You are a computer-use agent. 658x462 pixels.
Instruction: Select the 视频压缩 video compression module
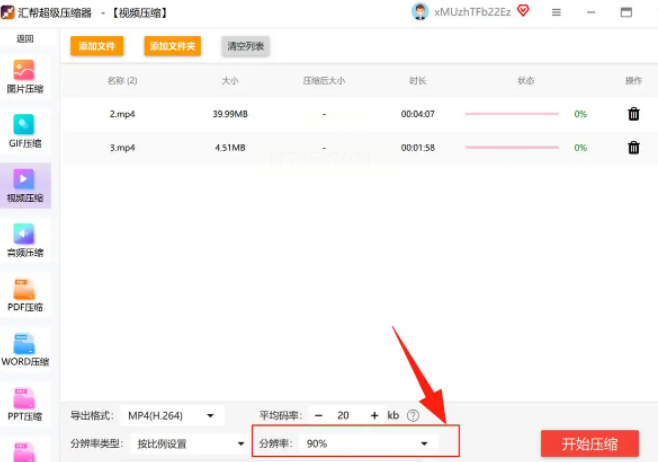coord(25,186)
